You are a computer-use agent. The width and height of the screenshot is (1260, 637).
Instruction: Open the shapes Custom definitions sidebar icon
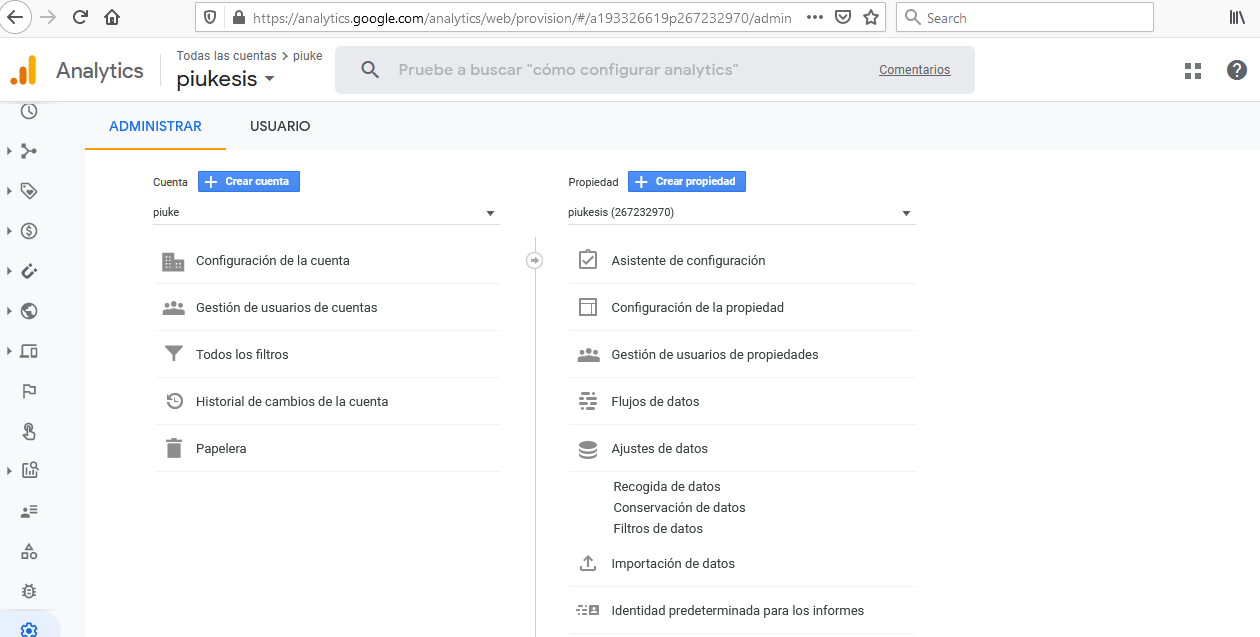pos(29,551)
